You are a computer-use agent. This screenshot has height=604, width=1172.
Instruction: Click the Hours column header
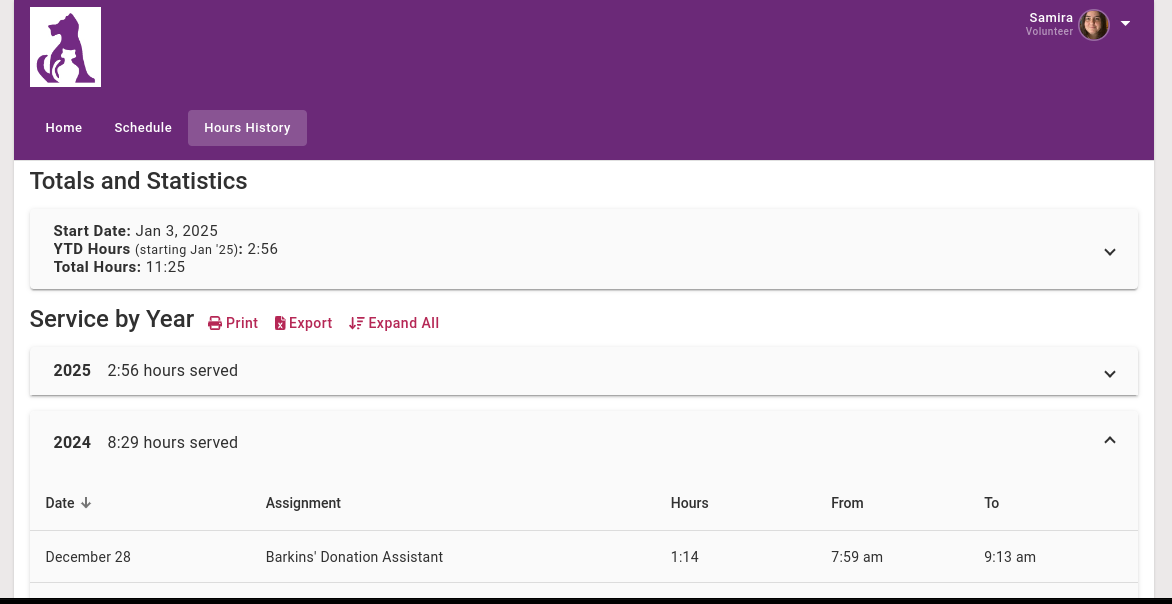[x=689, y=503]
